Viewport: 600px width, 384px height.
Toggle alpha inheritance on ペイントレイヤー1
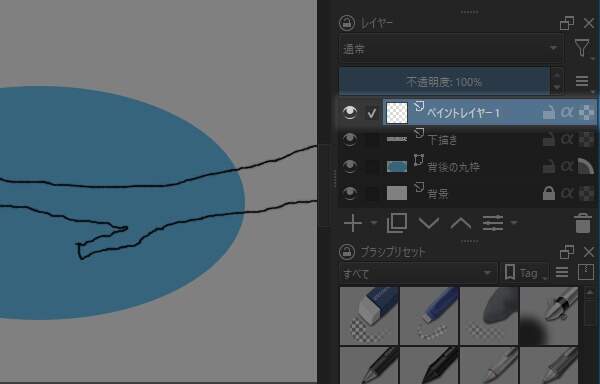pyautogui.click(x=567, y=113)
